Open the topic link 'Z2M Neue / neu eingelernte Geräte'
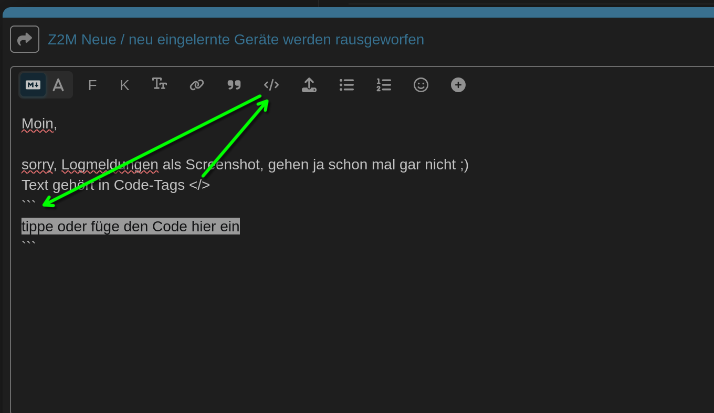Screen dimensions: 714x413 (236, 39)
